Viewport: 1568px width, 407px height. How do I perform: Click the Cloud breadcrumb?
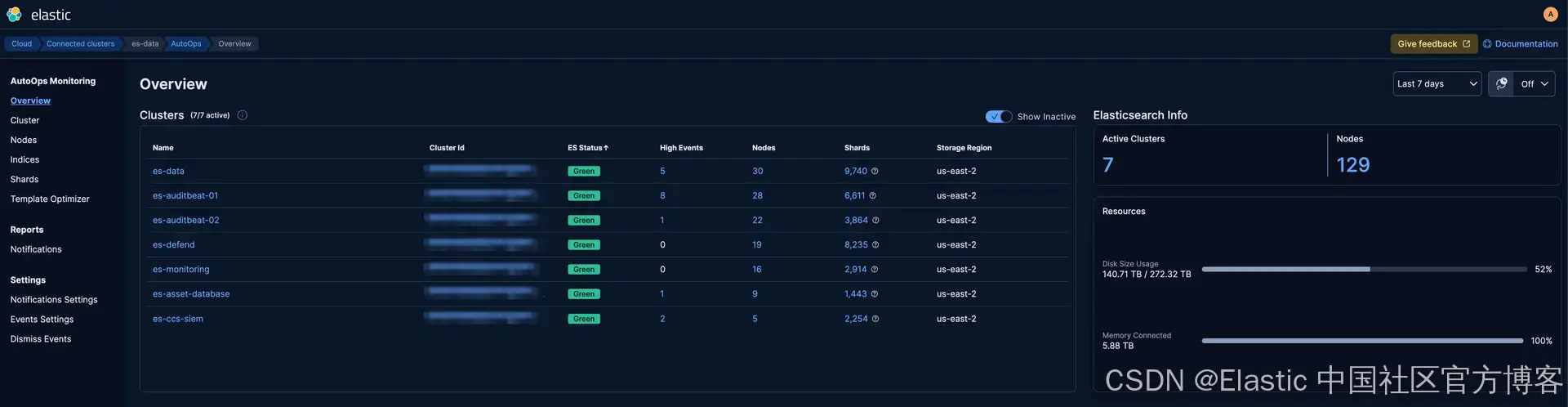[21, 44]
